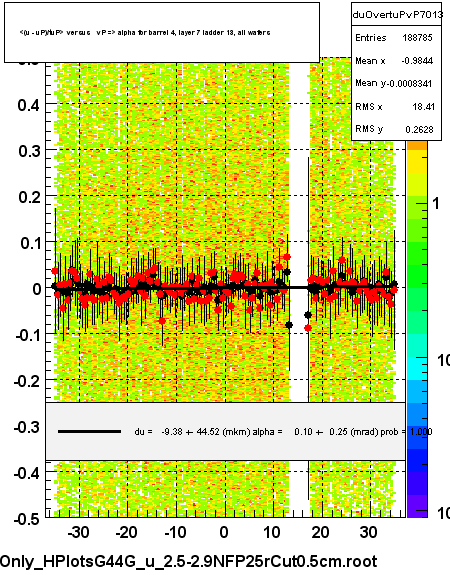Image resolution: width=450 pixels, height=575 pixels.
Task: Click x-axis label -10
Action: pyautogui.click(x=175, y=532)
